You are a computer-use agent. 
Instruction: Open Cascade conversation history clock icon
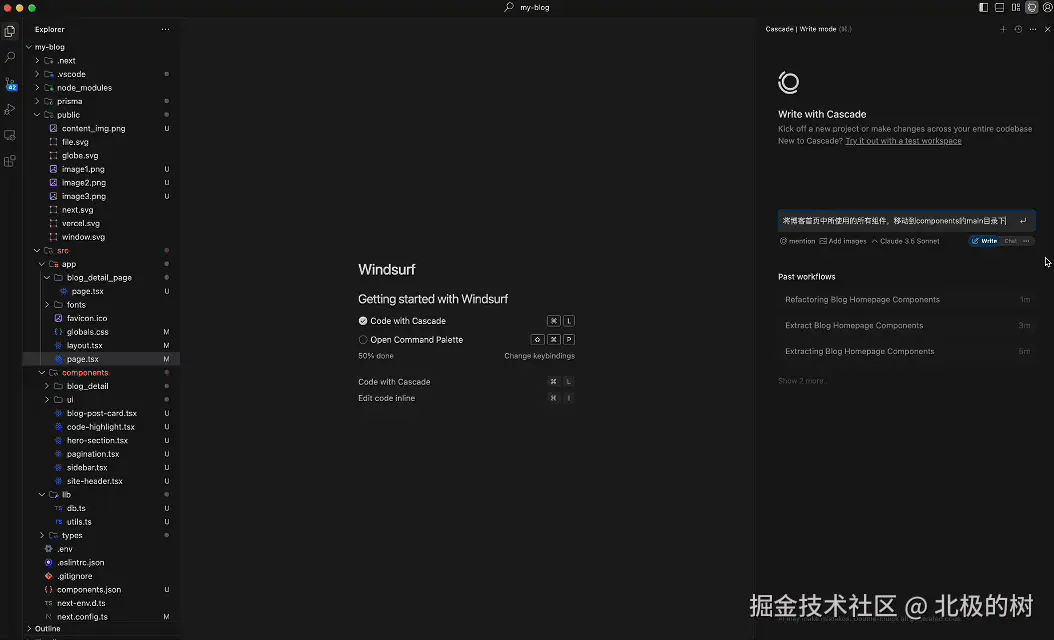pos(1018,30)
